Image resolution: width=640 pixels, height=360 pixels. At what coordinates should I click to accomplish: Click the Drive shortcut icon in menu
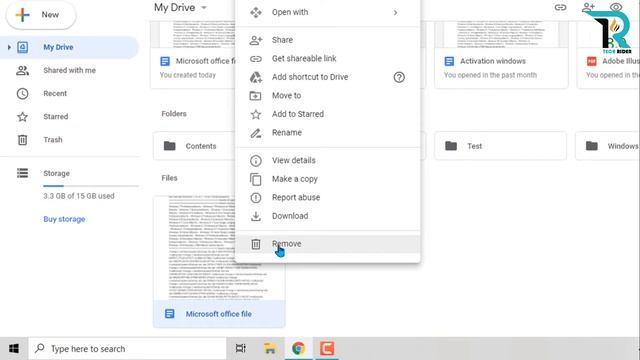pyautogui.click(x=256, y=77)
